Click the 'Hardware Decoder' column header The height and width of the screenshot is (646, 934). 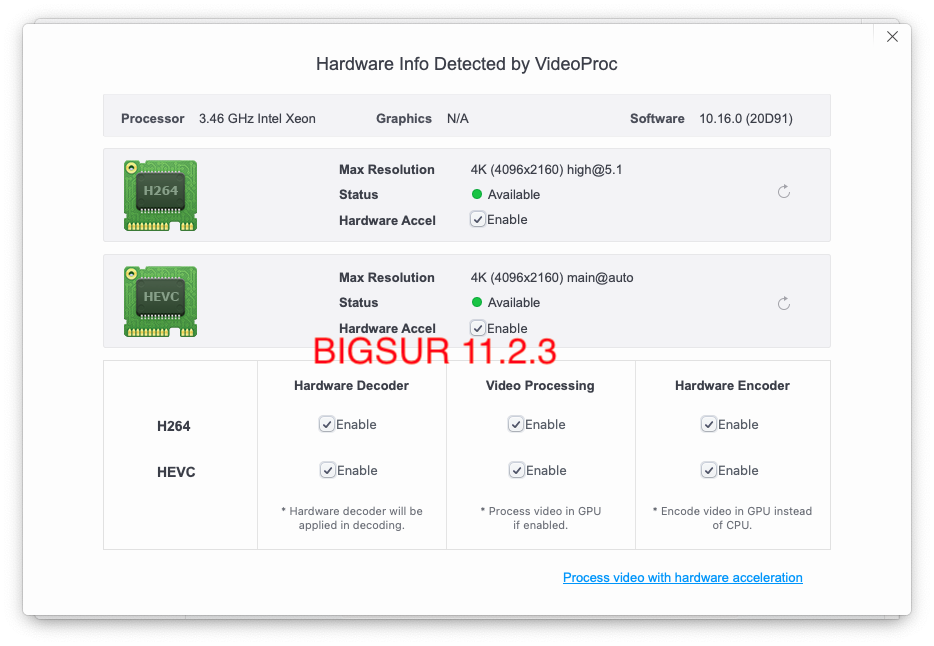(x=351, y=386)
